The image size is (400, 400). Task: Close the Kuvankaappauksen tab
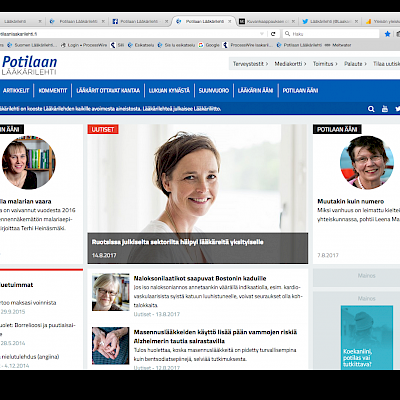tap(293, 21)
